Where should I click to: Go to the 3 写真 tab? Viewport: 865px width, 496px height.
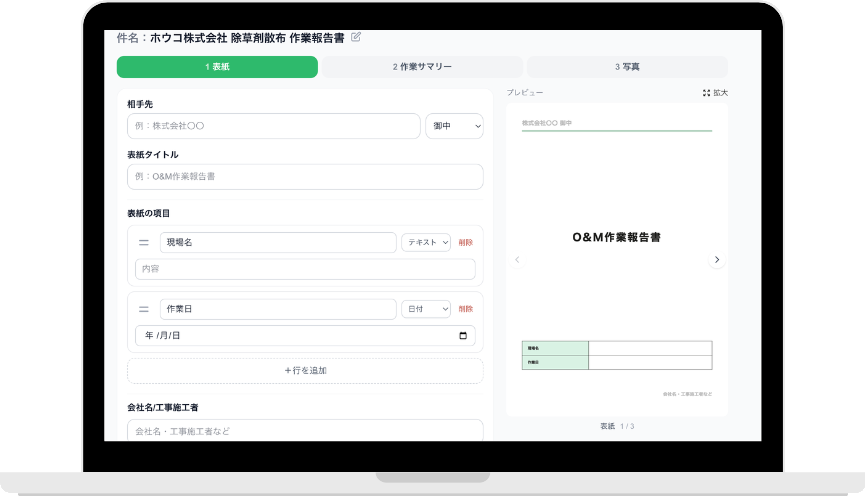point(627,67)
